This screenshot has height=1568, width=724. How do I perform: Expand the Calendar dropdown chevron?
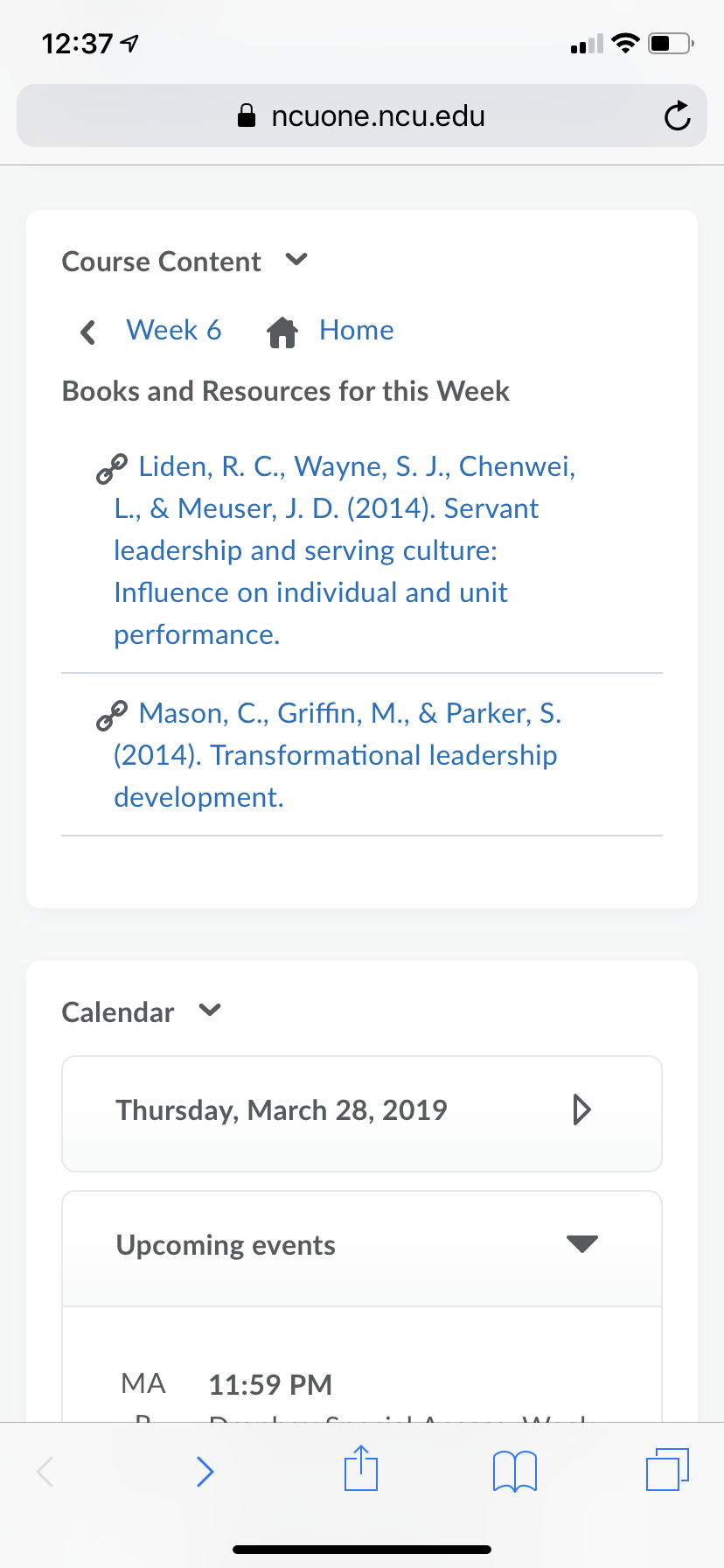[x=210, y=1011]
